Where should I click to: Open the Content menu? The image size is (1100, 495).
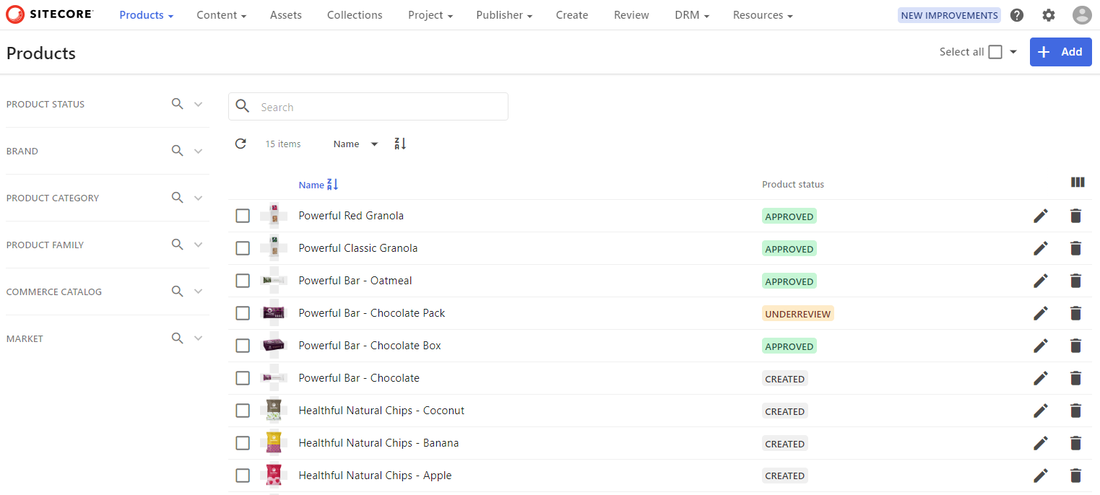point(221,15)
